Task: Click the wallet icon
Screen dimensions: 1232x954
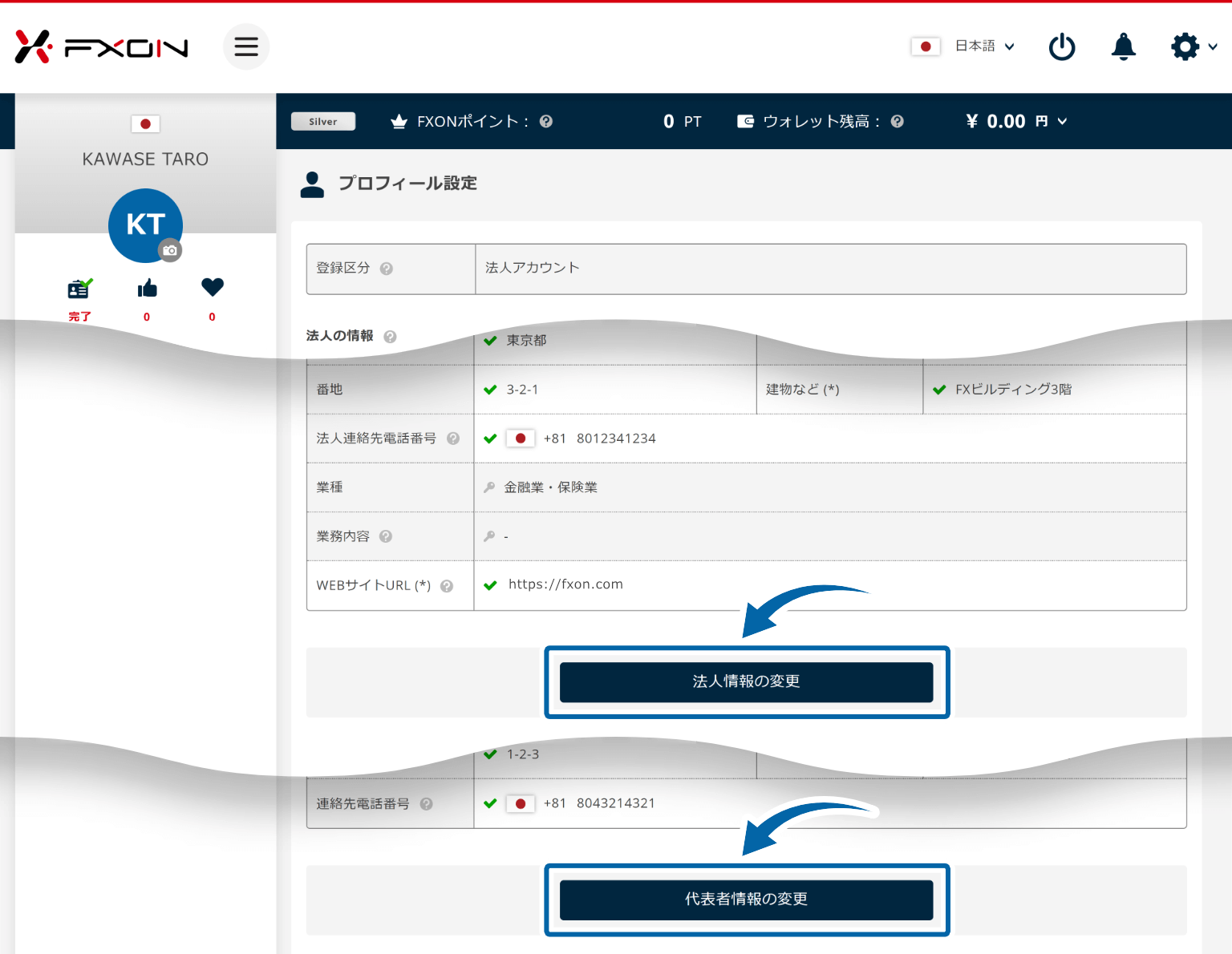Action: pos(746,121)
